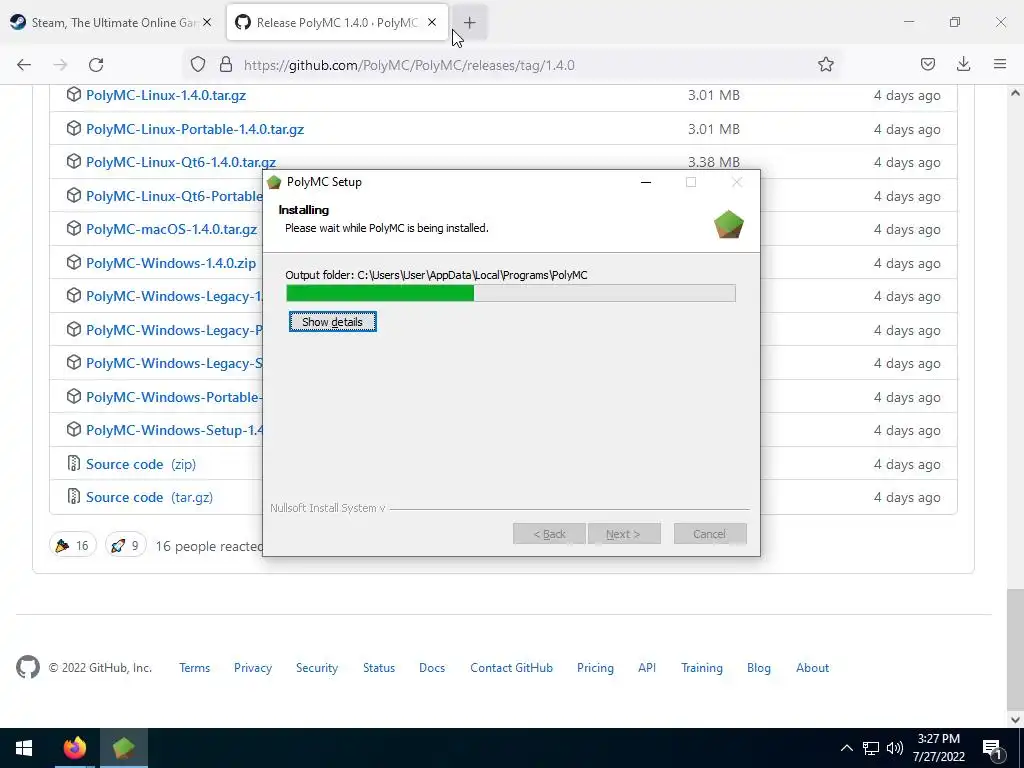Open network status tray icon
This screenshot has height=768, width=1024.
coord(871,748)
